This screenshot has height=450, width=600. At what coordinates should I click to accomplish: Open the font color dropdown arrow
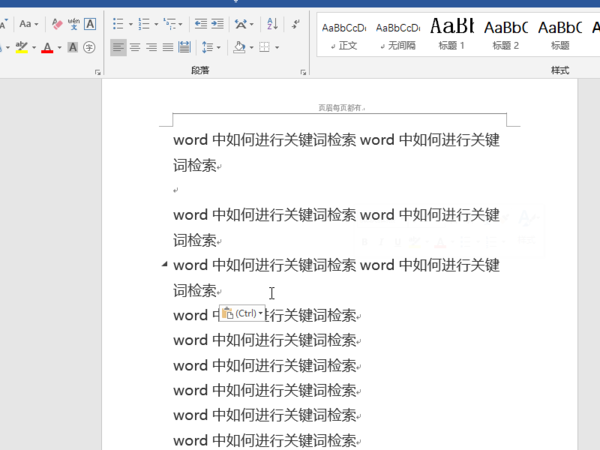[x=60, y=47]
